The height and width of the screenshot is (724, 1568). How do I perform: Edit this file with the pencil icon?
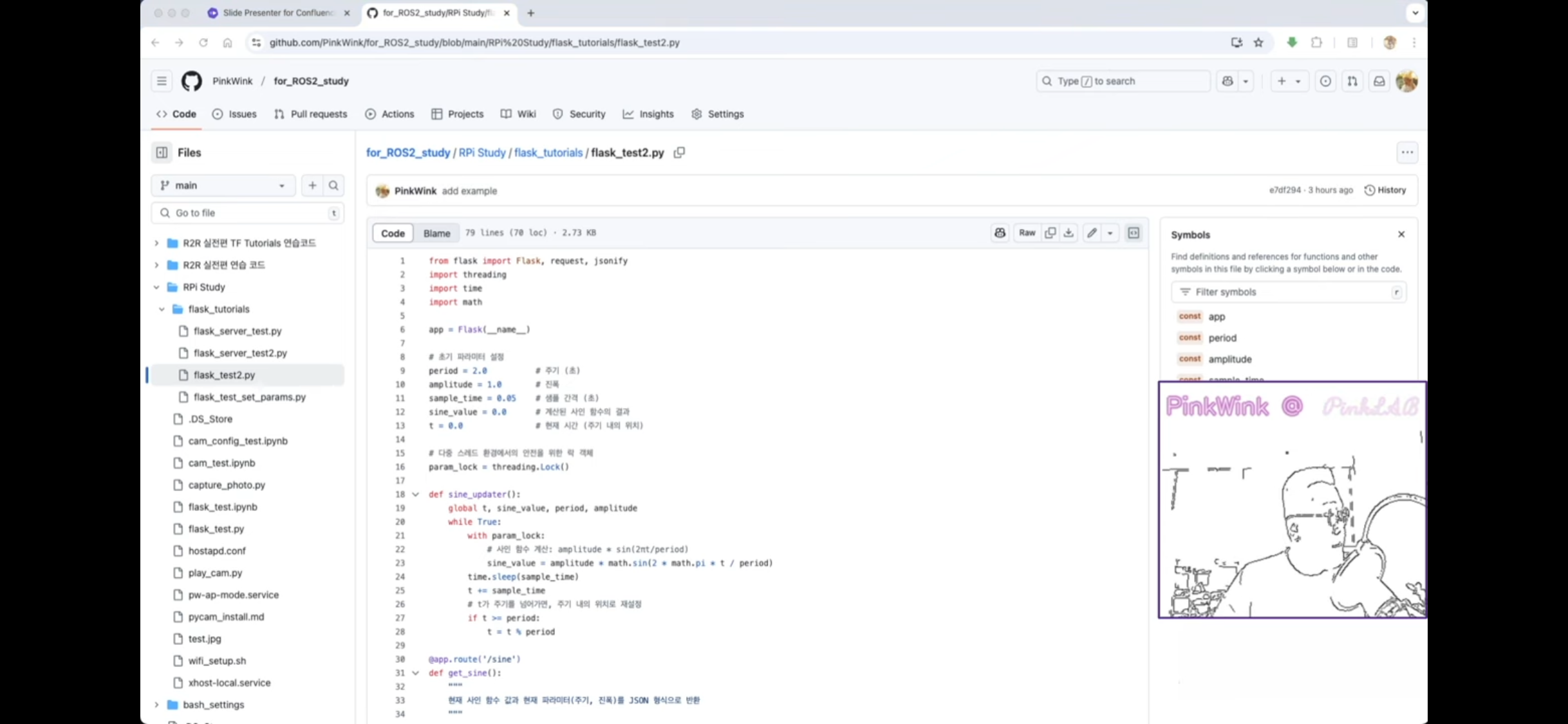click(x=1092, y=233)
